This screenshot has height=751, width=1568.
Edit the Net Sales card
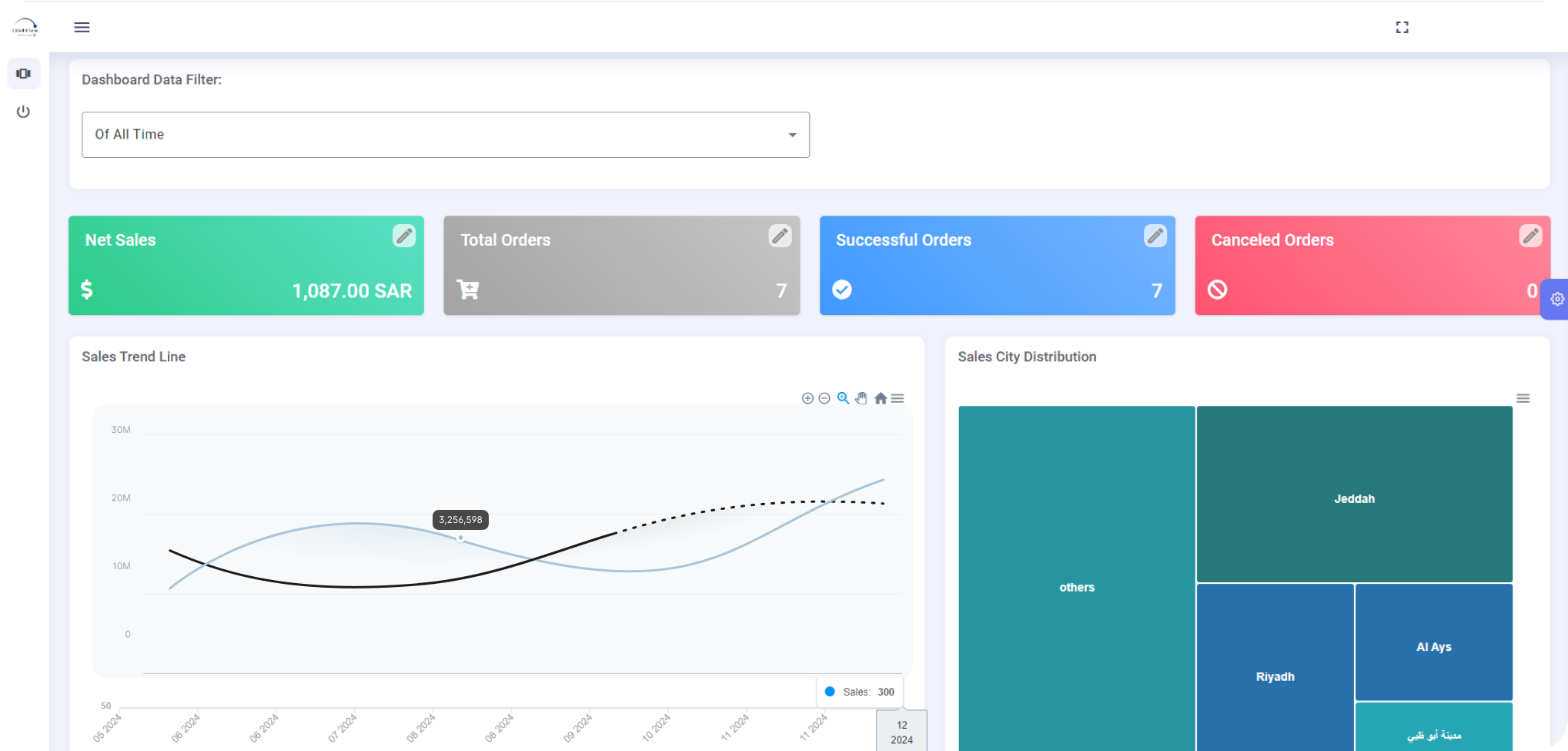click(x=404, y=236)
